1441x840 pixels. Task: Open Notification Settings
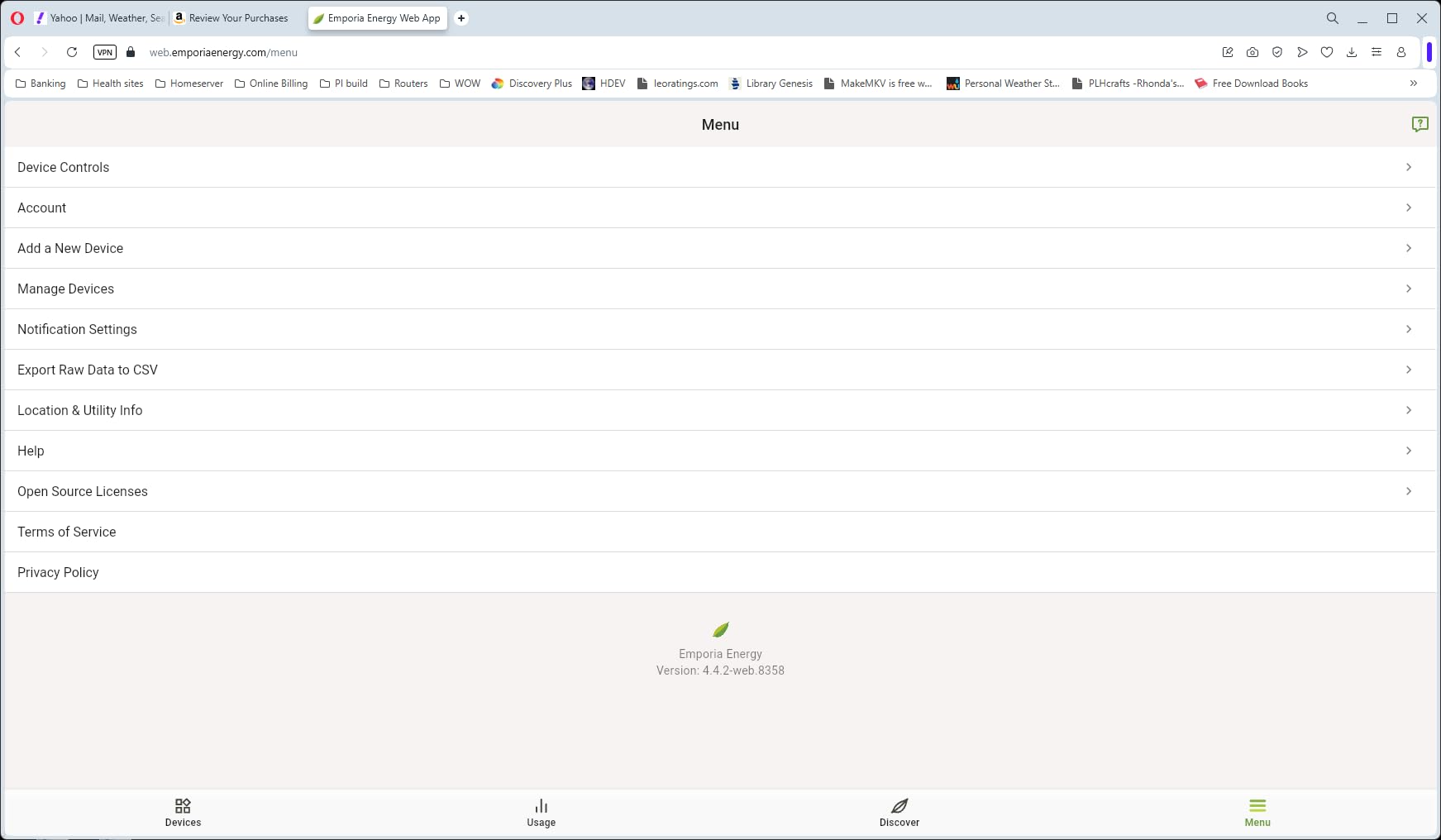point(720,329)
